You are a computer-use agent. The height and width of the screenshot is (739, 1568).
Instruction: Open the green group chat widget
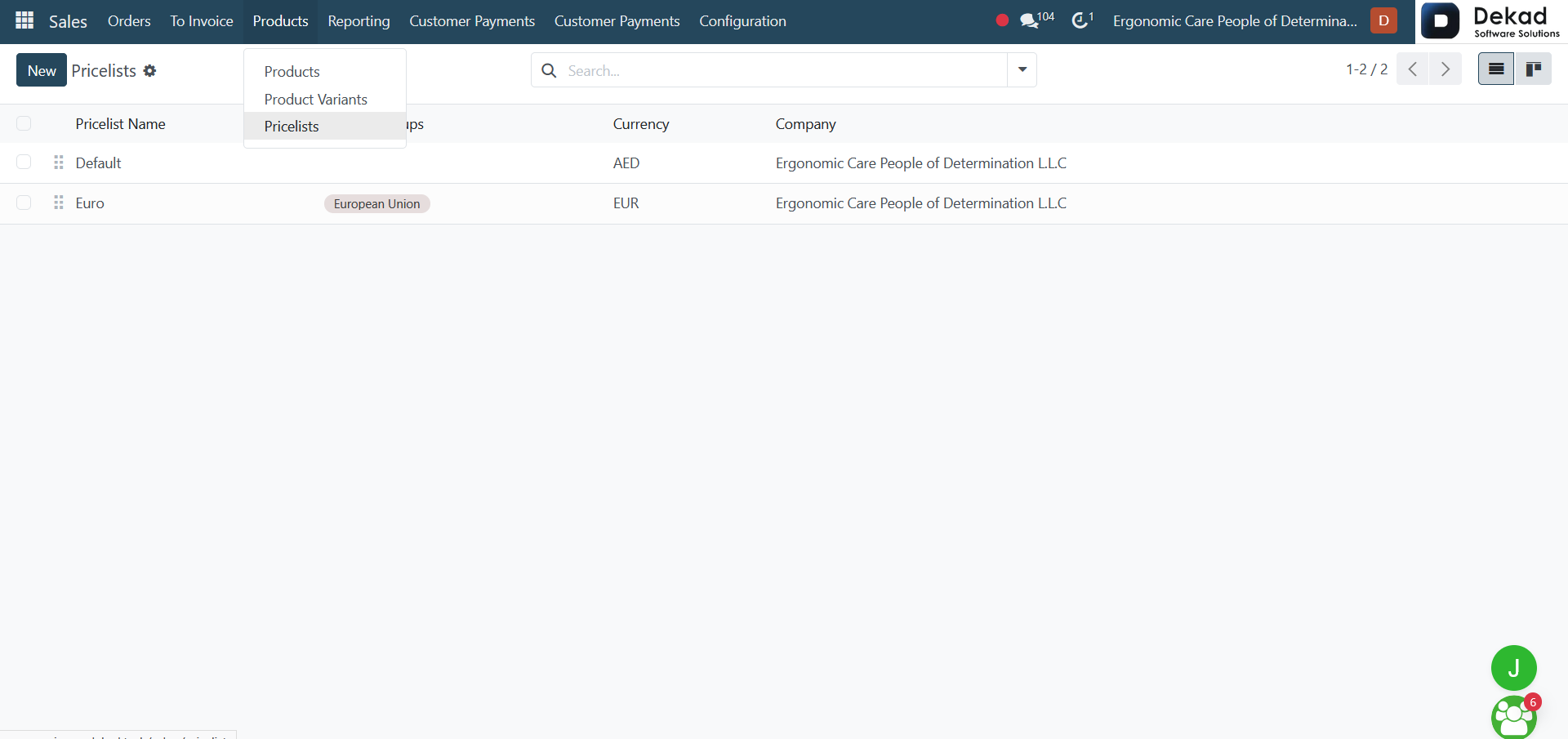point(1514,717)
